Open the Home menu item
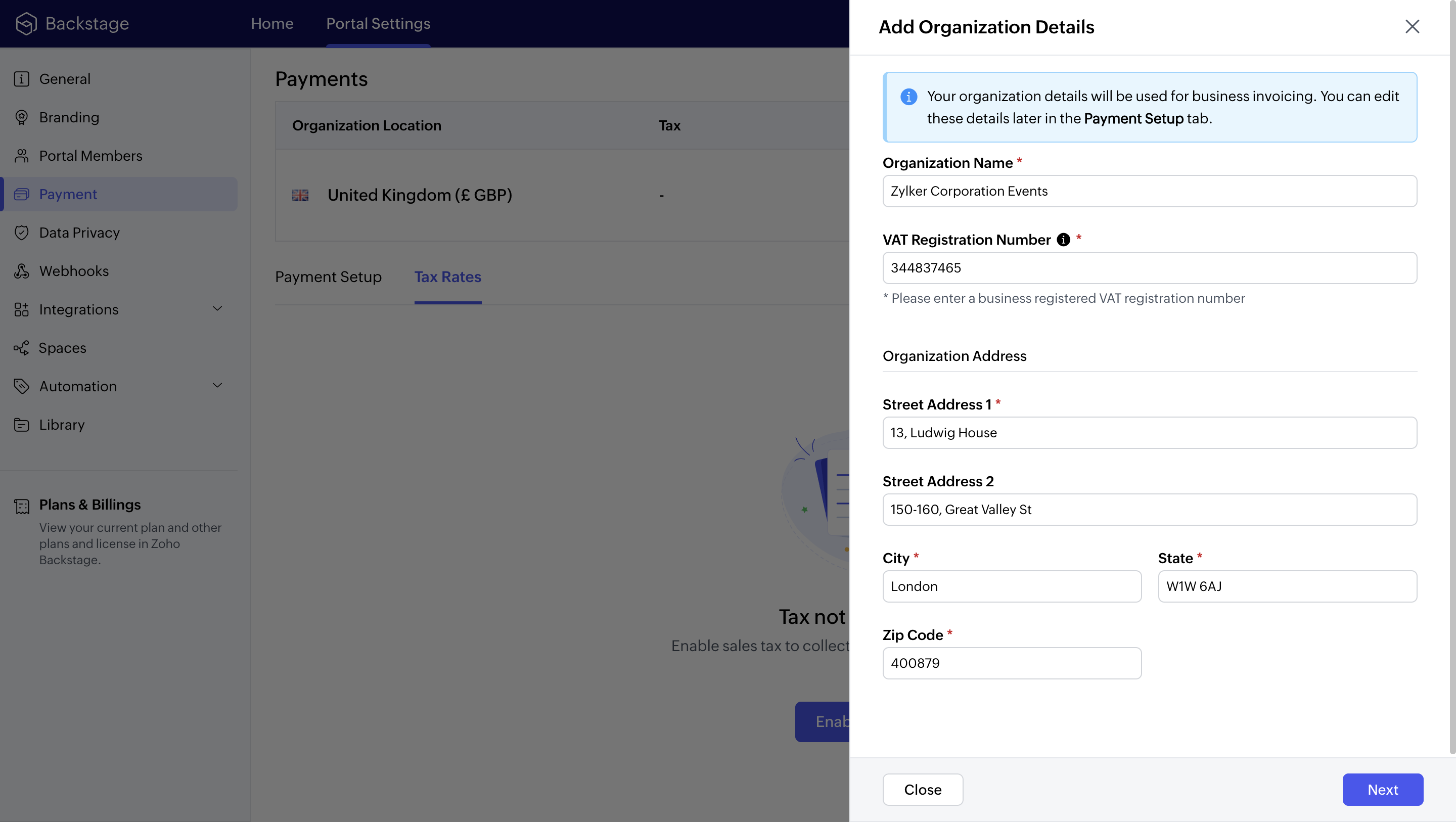Screen dimensions: 1456x822 pyautogui.click(x=272, y=24)
